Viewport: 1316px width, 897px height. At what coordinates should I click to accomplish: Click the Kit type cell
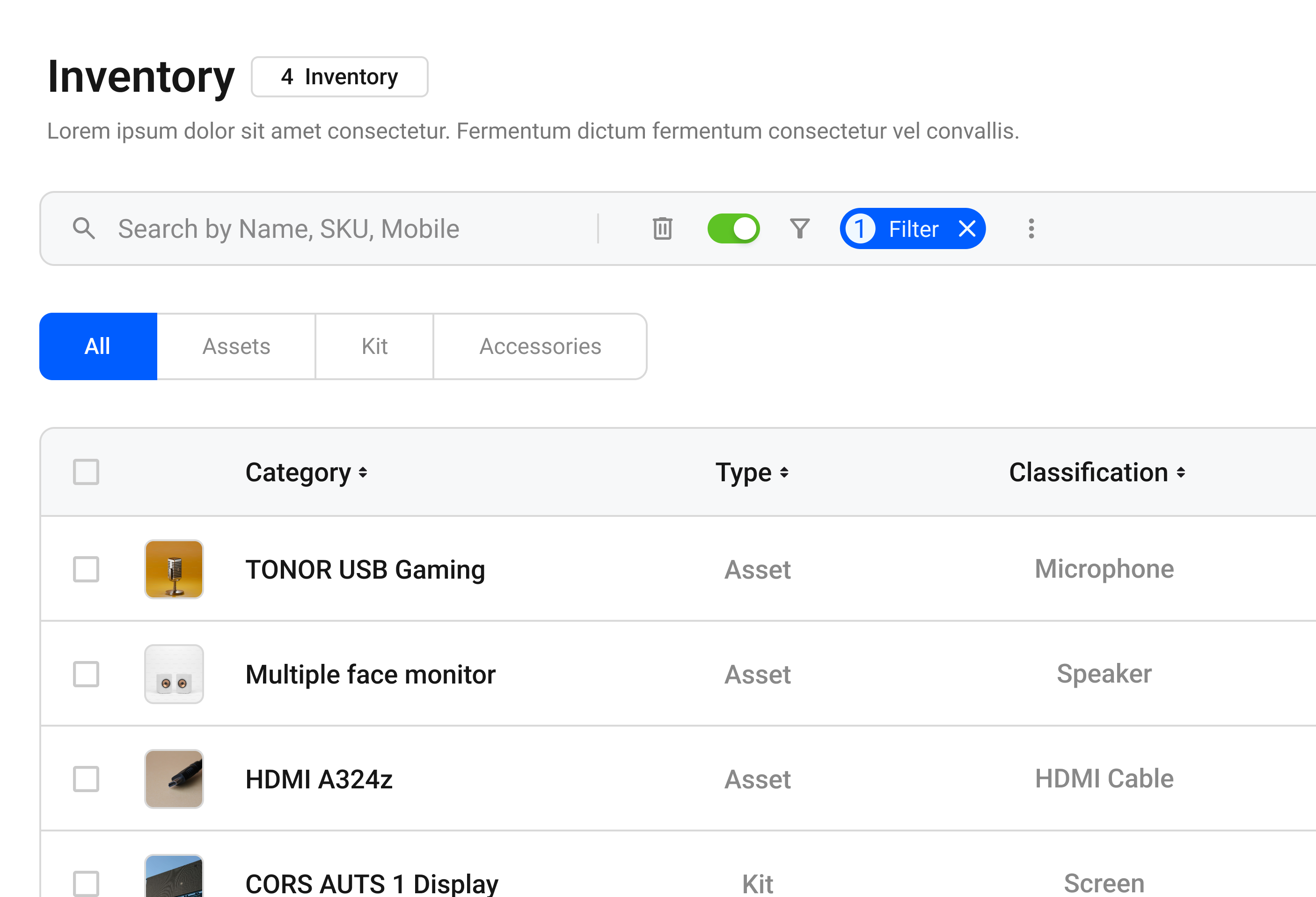(x=758, y=883)
